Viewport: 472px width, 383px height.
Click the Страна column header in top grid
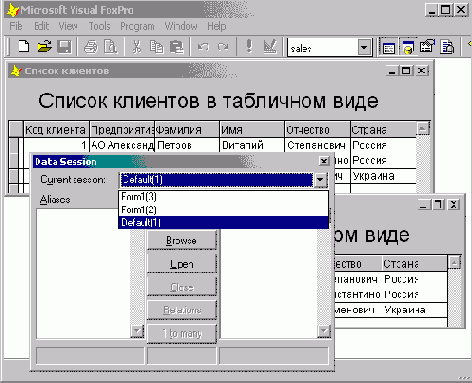point(383,129)
